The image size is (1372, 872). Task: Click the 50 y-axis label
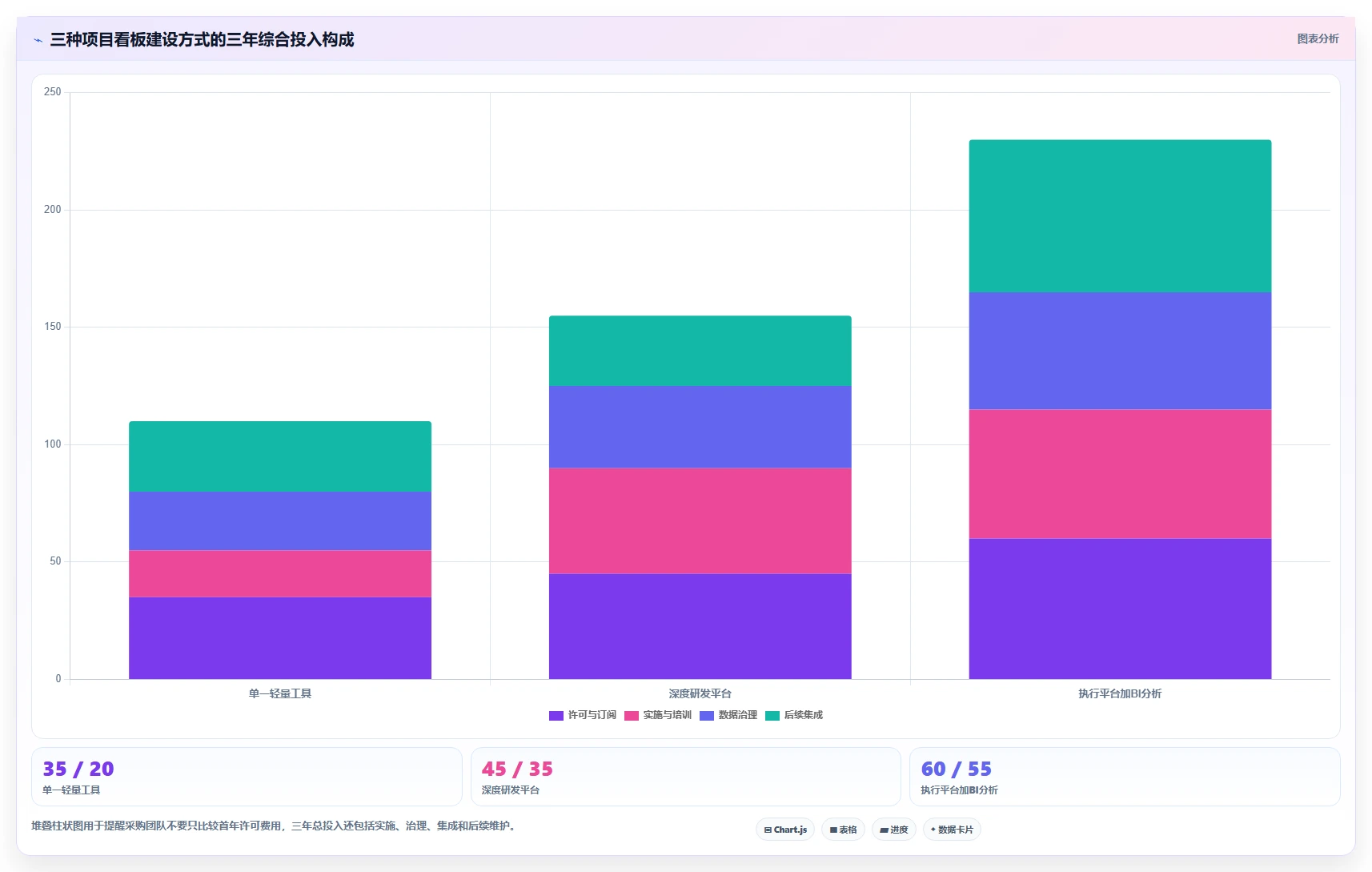click(55, 561)
